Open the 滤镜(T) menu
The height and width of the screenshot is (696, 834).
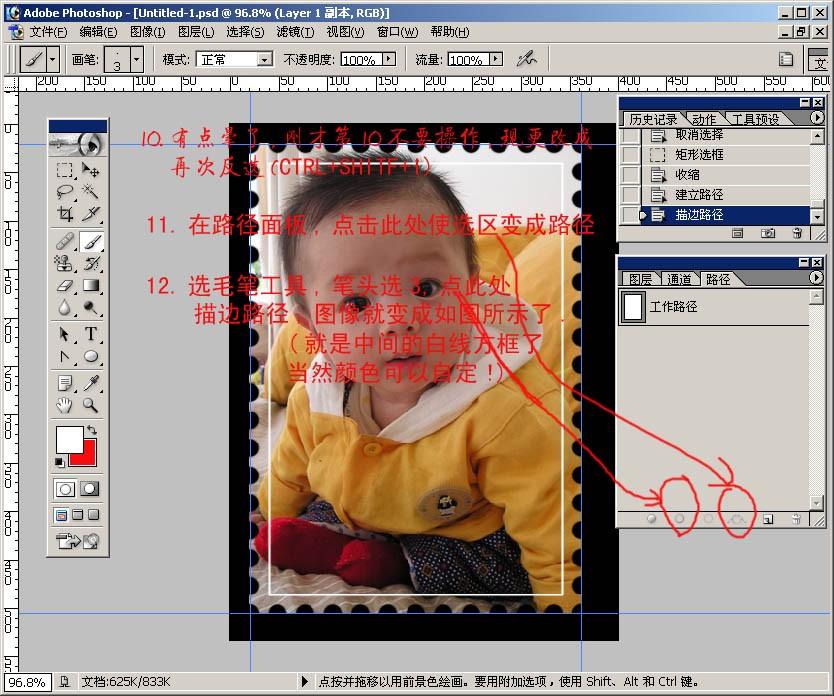pyautogui.click(x=295, y=32)
